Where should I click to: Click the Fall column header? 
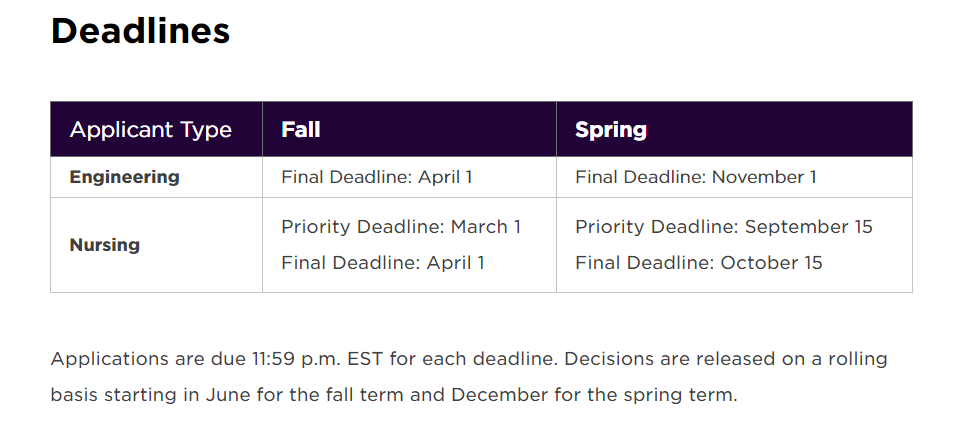click(301, 129)
